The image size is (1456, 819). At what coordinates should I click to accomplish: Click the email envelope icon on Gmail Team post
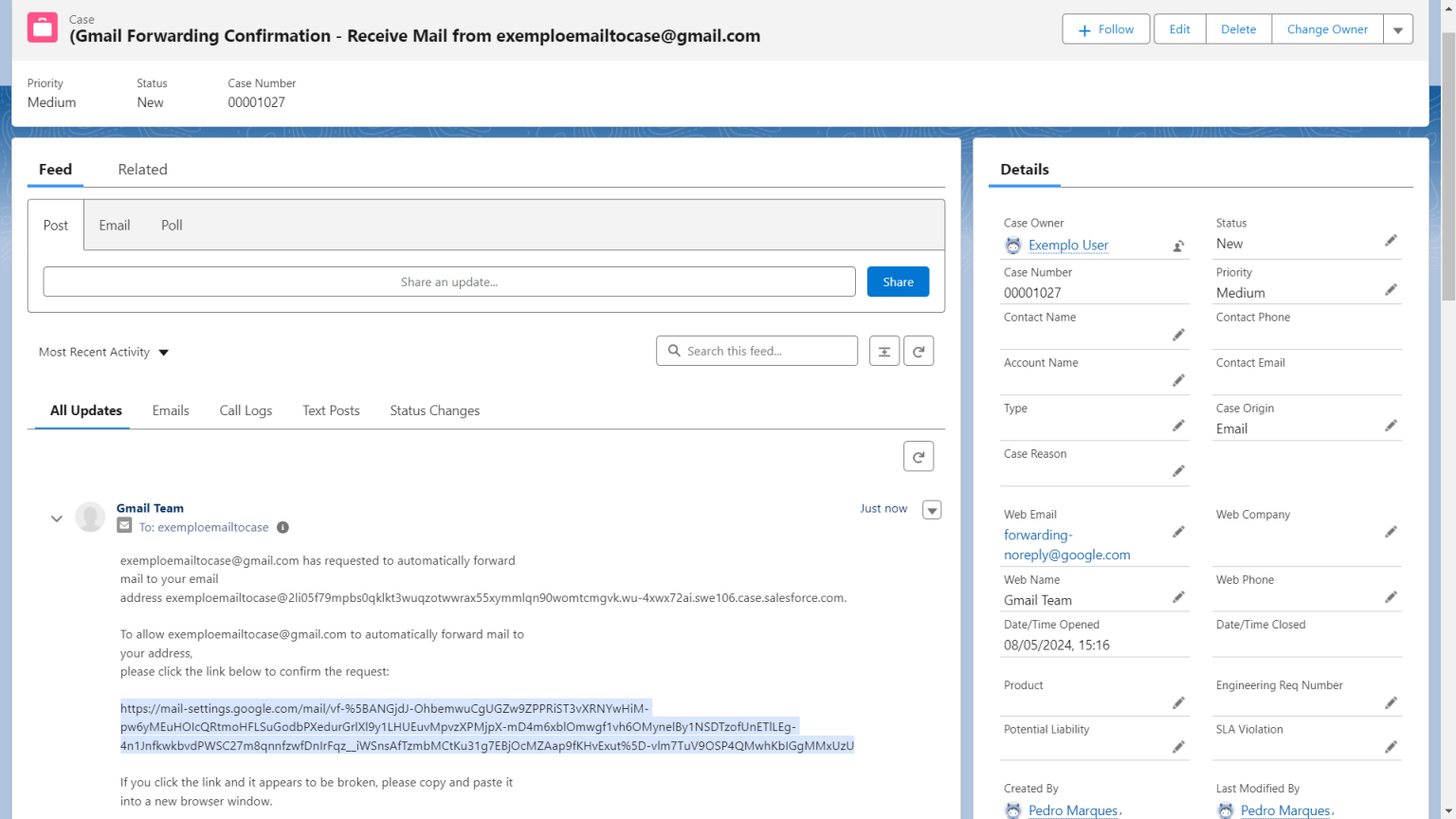[x=124, y=526]
